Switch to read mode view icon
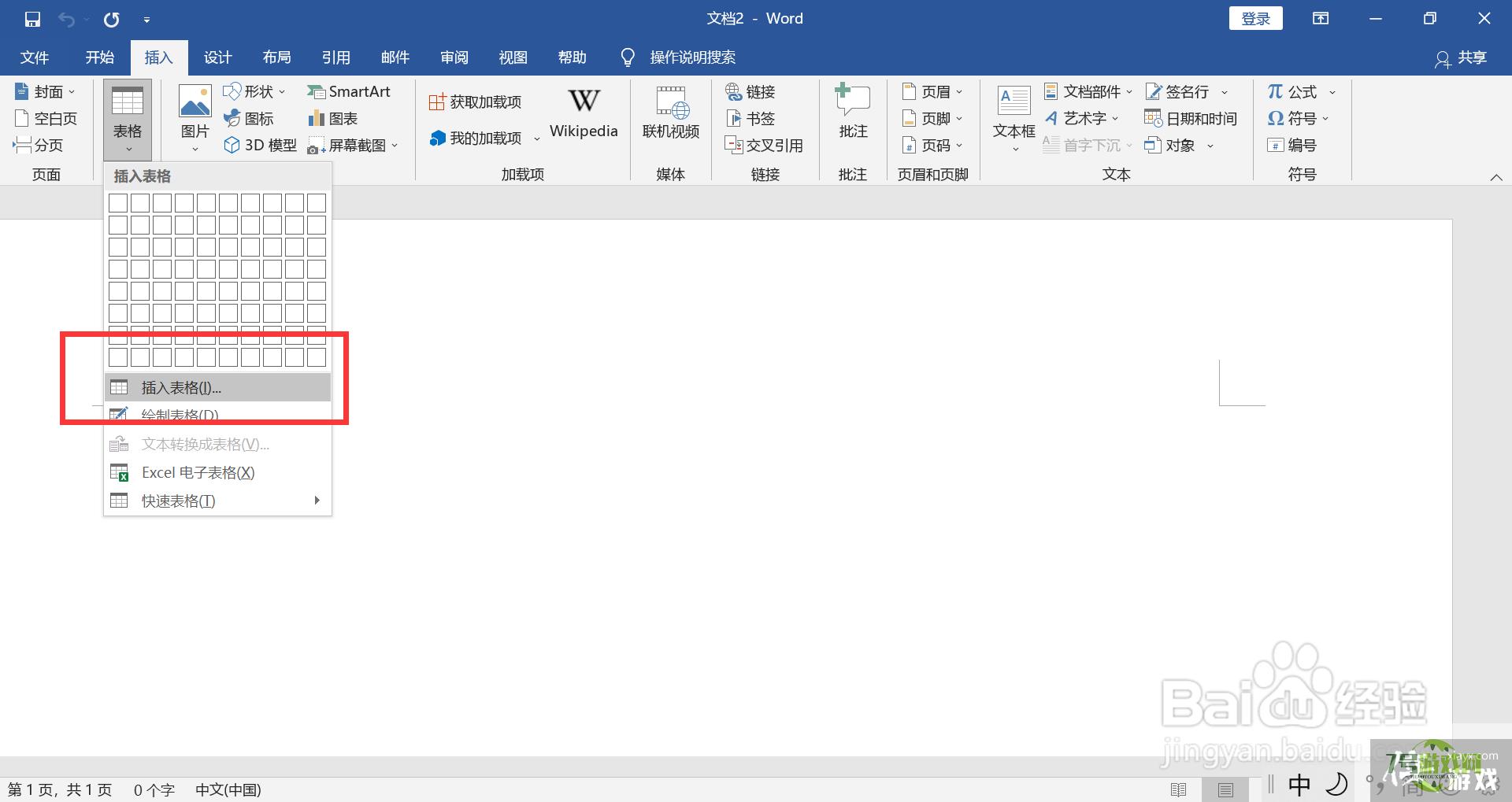This screenshot has width=1512, height=802. click(x=1179, y=789)
